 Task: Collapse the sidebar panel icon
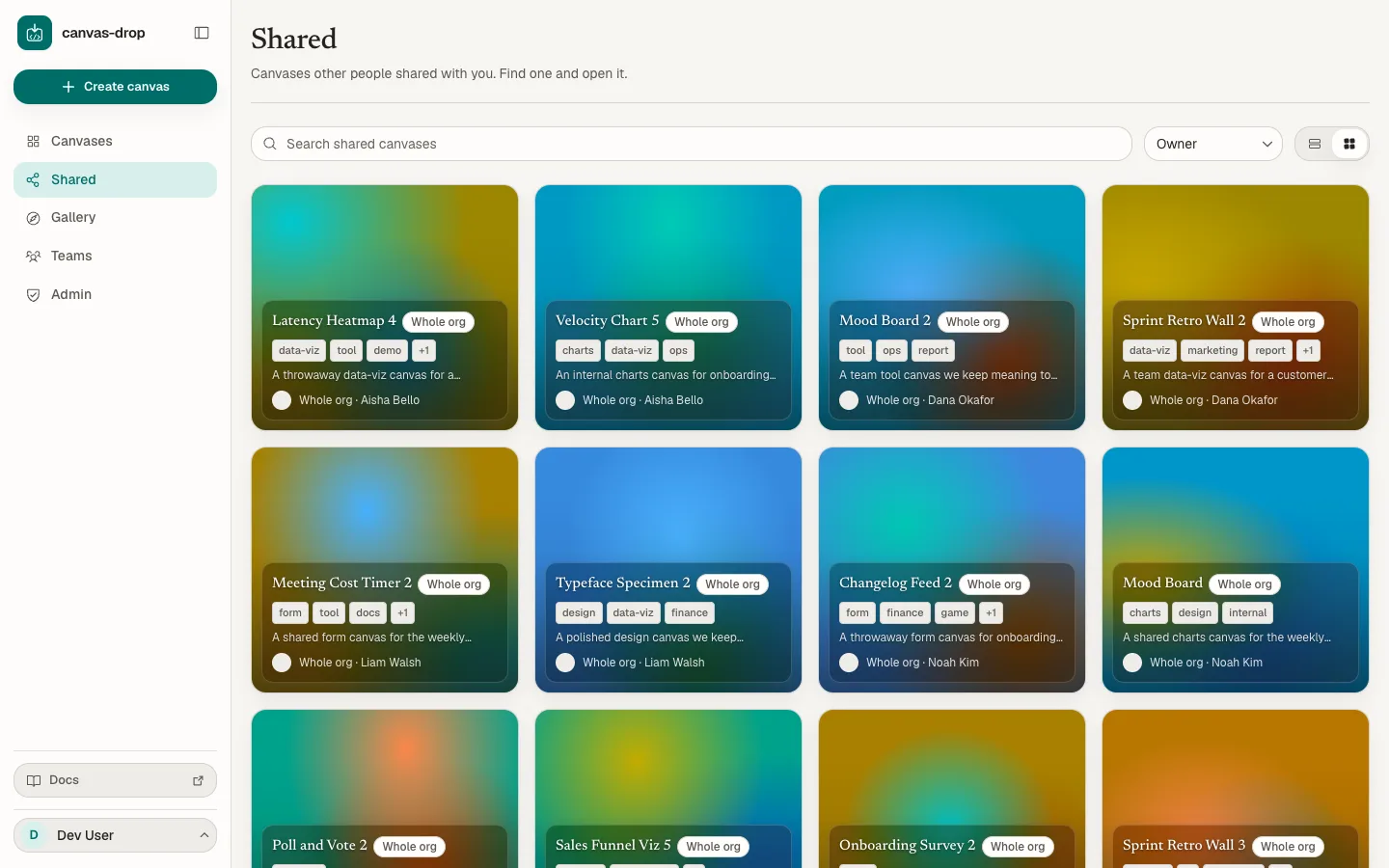point(202,33)
